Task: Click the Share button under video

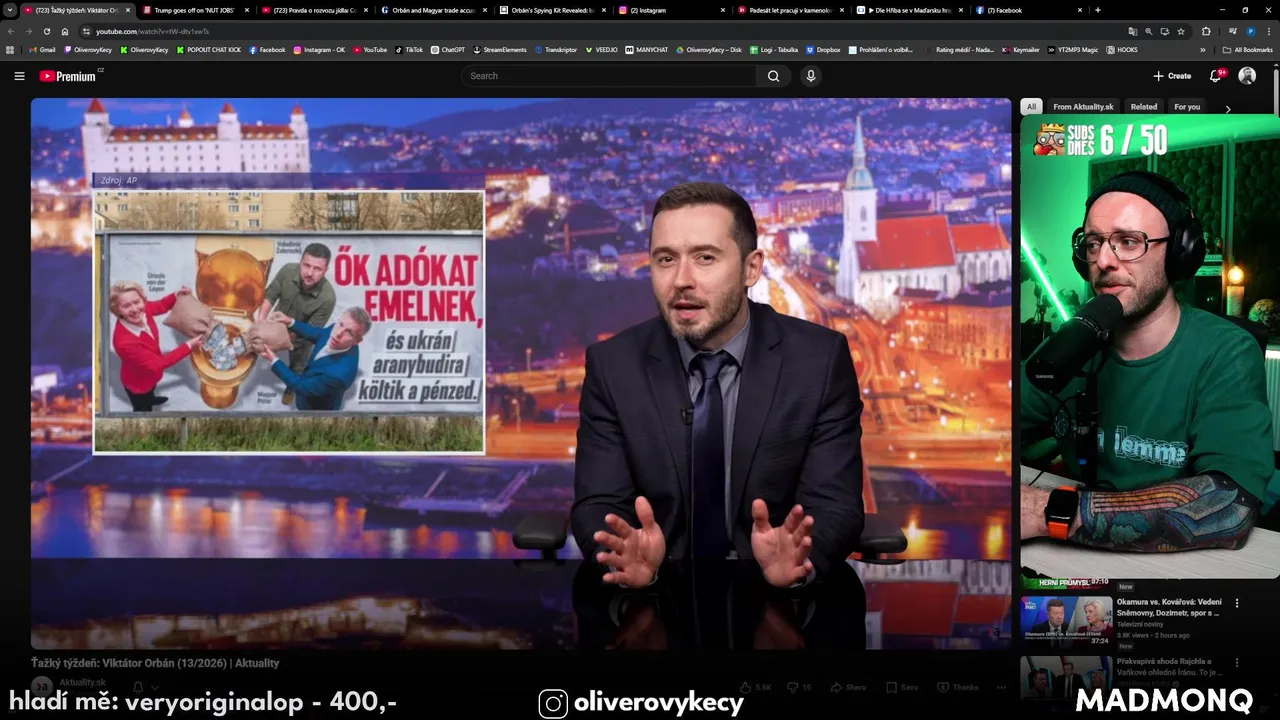Action: pos(849,687)
